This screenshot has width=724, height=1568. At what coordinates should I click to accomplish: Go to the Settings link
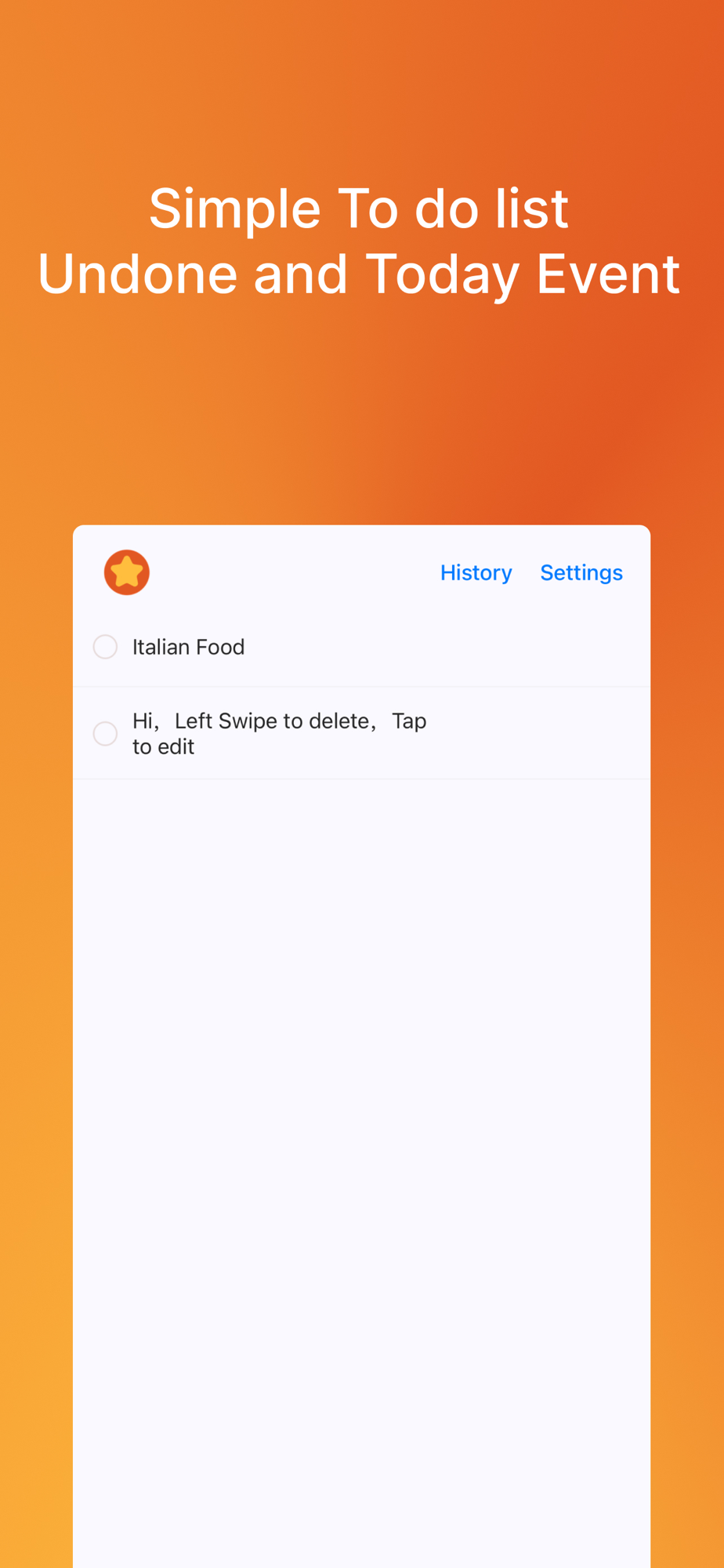pos(581,573)
